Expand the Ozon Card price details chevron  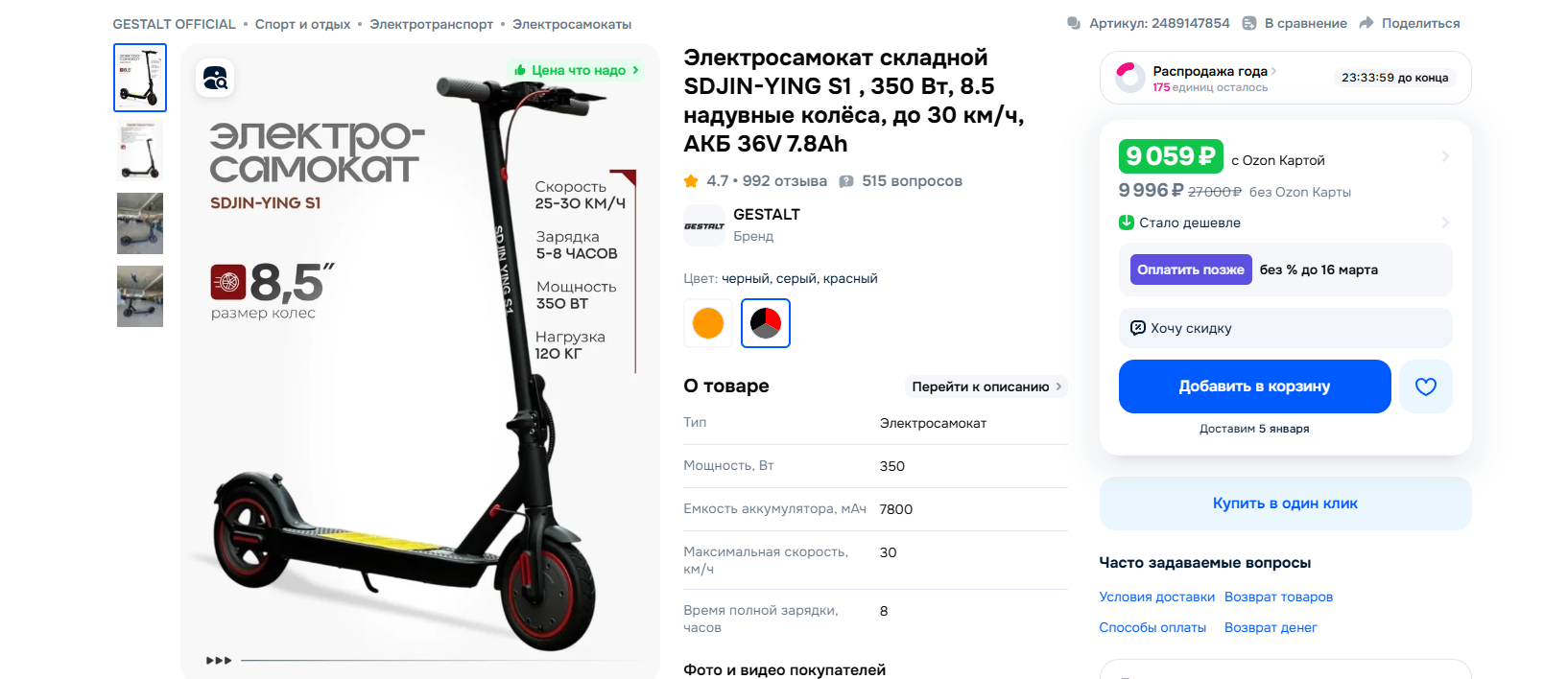(x=1445, y=156)
